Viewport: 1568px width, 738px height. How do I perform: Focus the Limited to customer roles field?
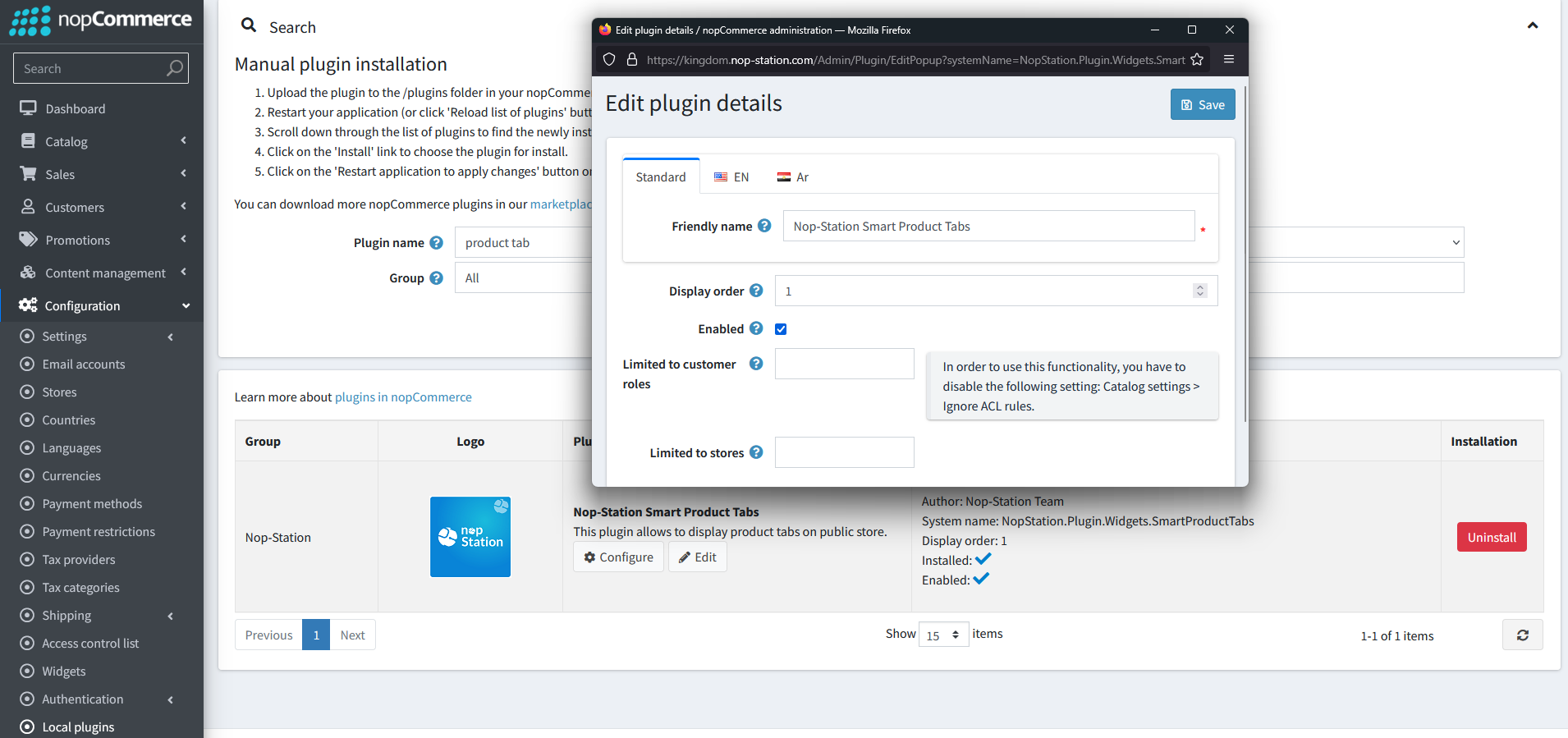tap(844, 364)
